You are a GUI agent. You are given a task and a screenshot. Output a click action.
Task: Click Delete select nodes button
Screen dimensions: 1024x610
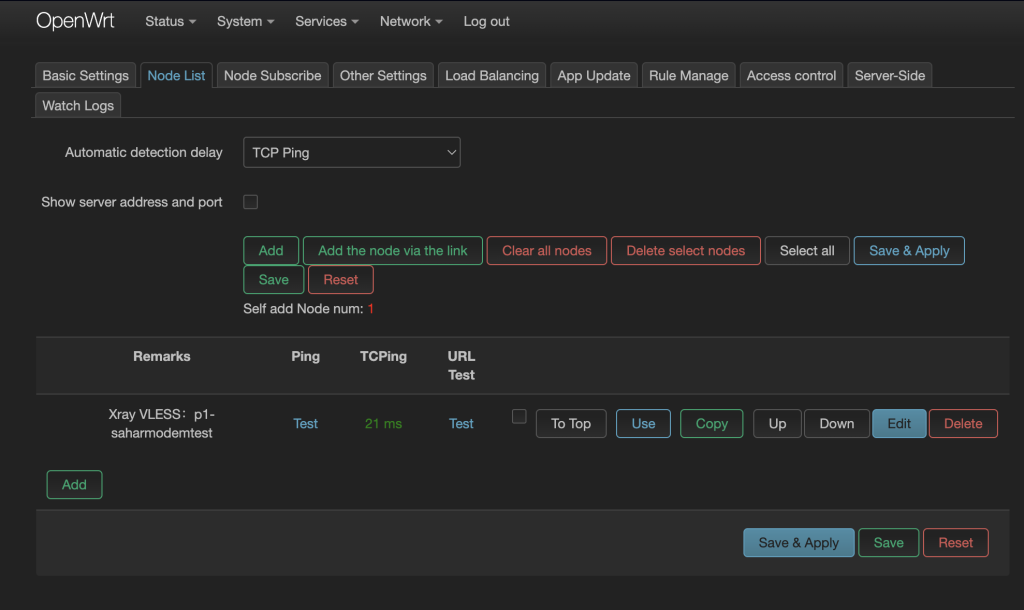pos(685,250)
